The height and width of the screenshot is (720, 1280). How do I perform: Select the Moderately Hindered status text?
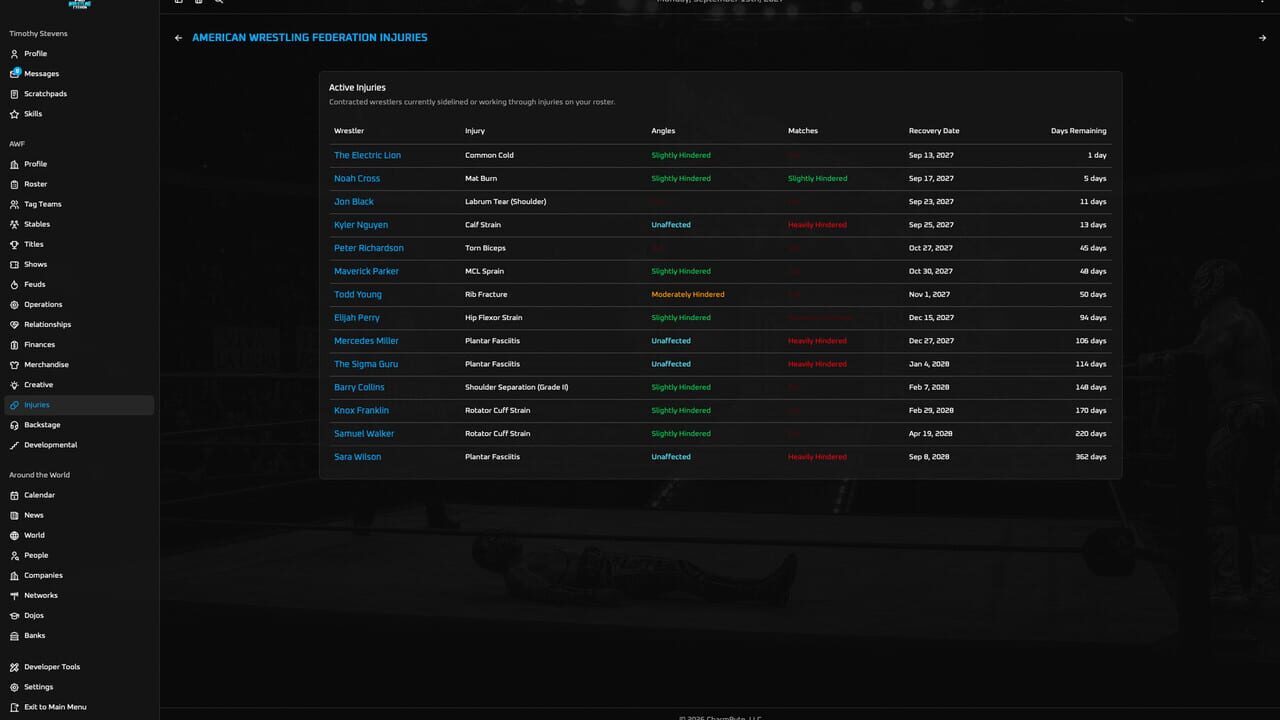(688, 295)
